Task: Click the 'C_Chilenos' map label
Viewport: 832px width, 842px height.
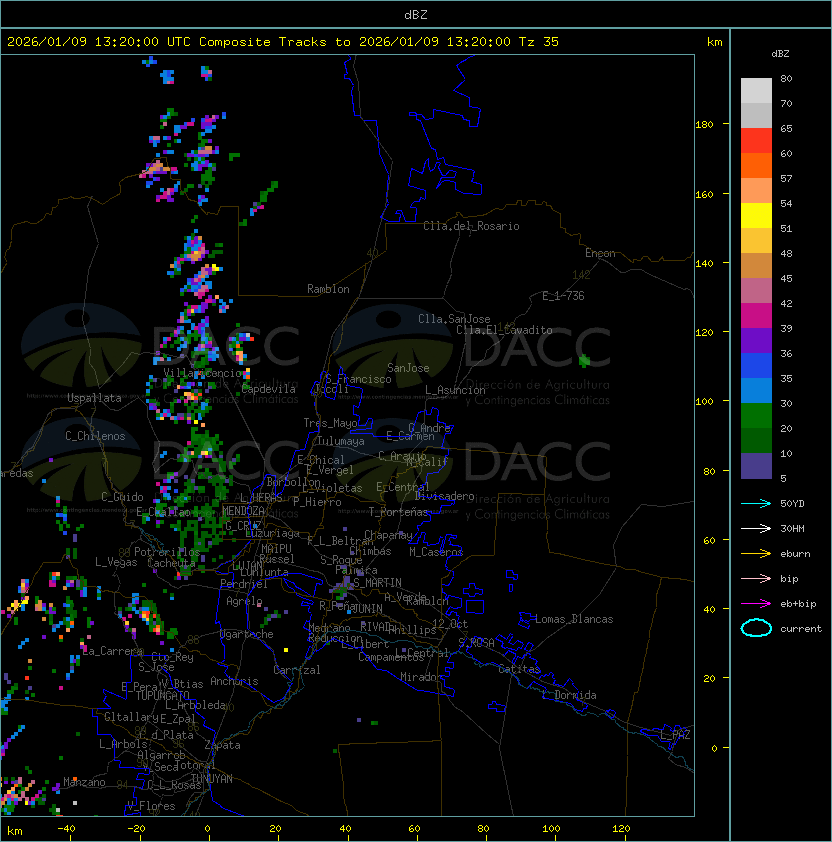Action: tap(95, 436)
